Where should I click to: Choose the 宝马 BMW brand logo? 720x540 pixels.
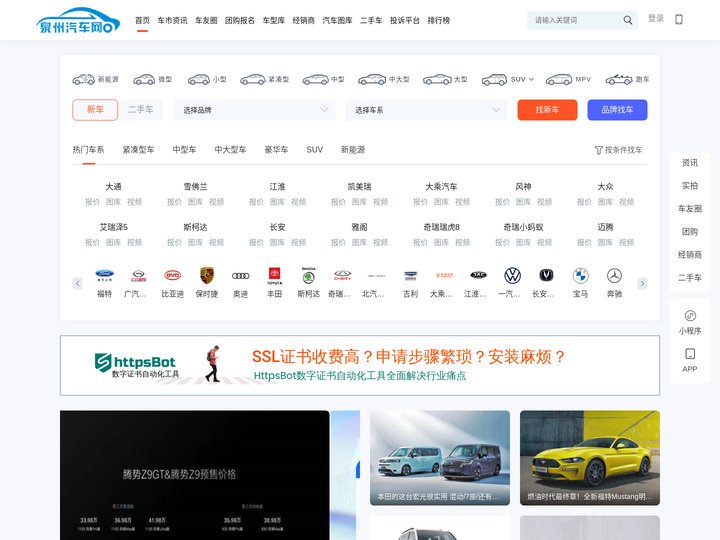point(580,276)
